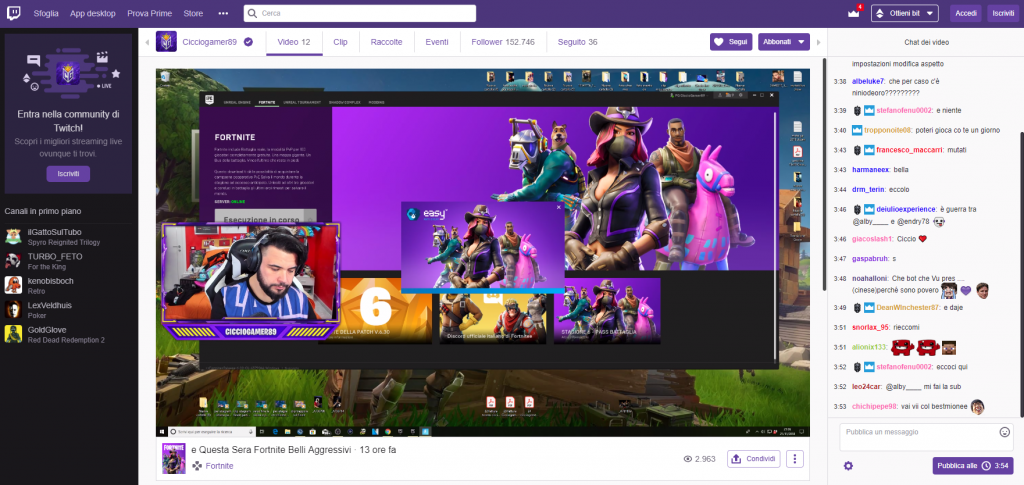Image resolution: width=1024 pixels, height=485 pixels.
Task: Click chat username chichipepe98
Action: point(874,407)
